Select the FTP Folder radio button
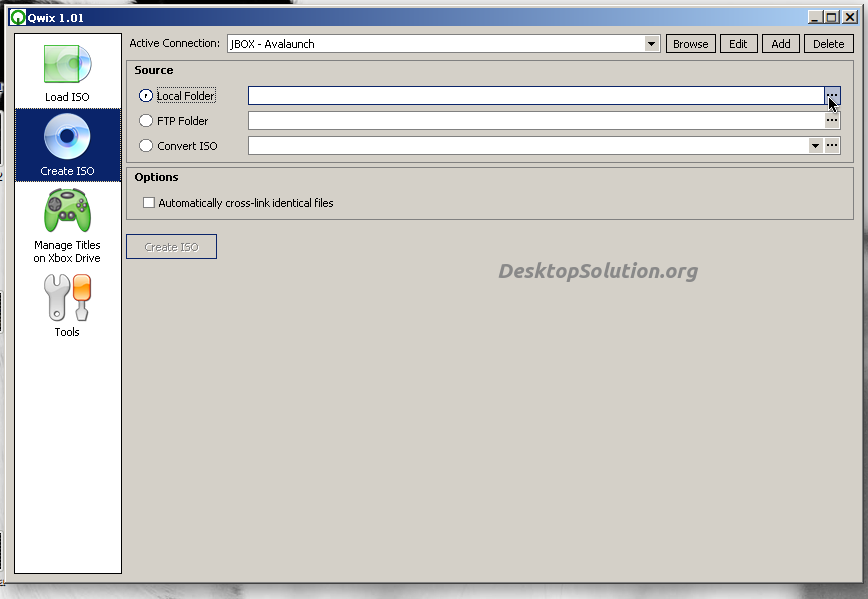This screenshot has height=599, width=868. pos(146,120)
